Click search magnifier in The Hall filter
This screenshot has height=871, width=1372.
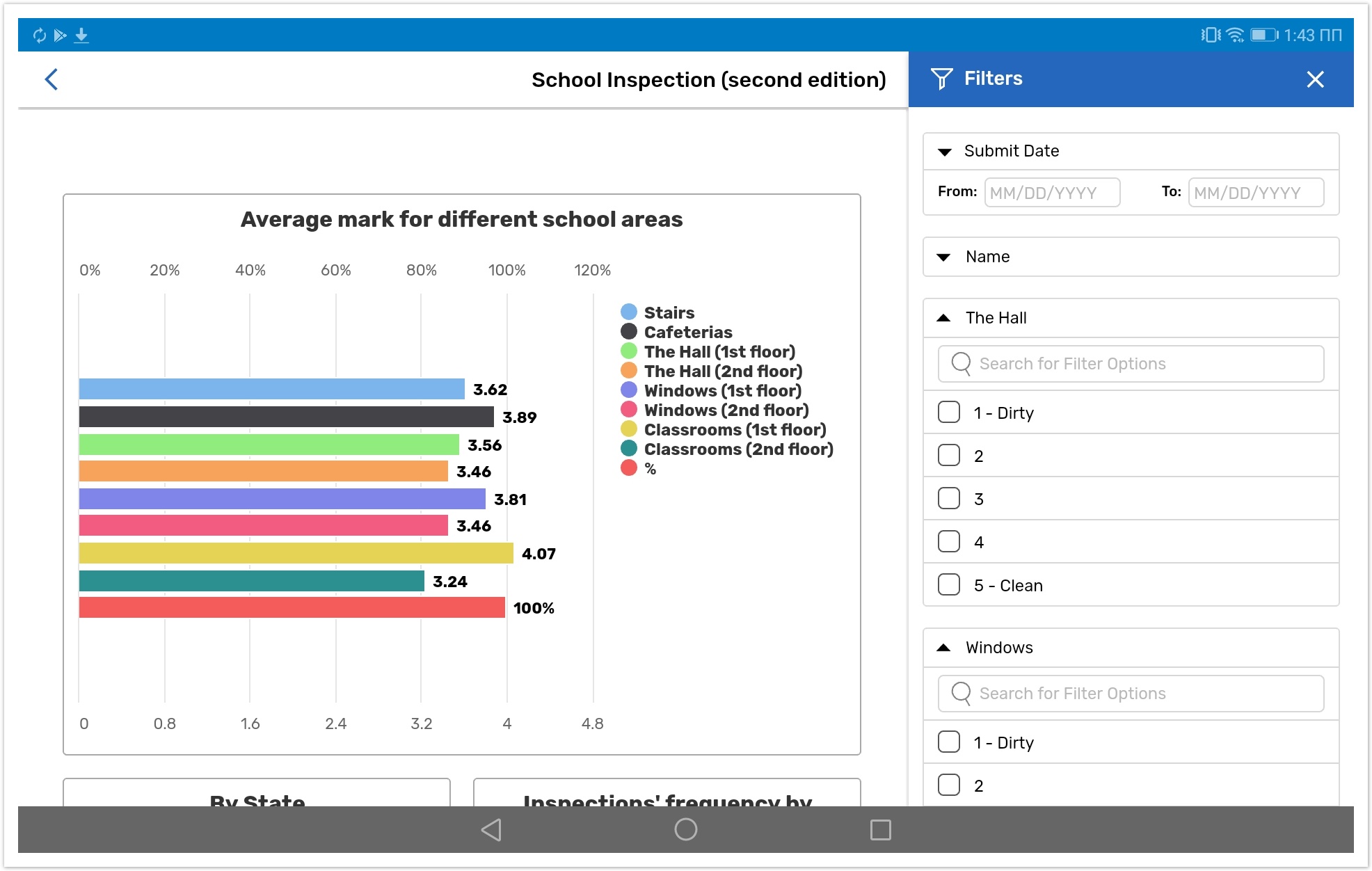[x=961, y=363]
